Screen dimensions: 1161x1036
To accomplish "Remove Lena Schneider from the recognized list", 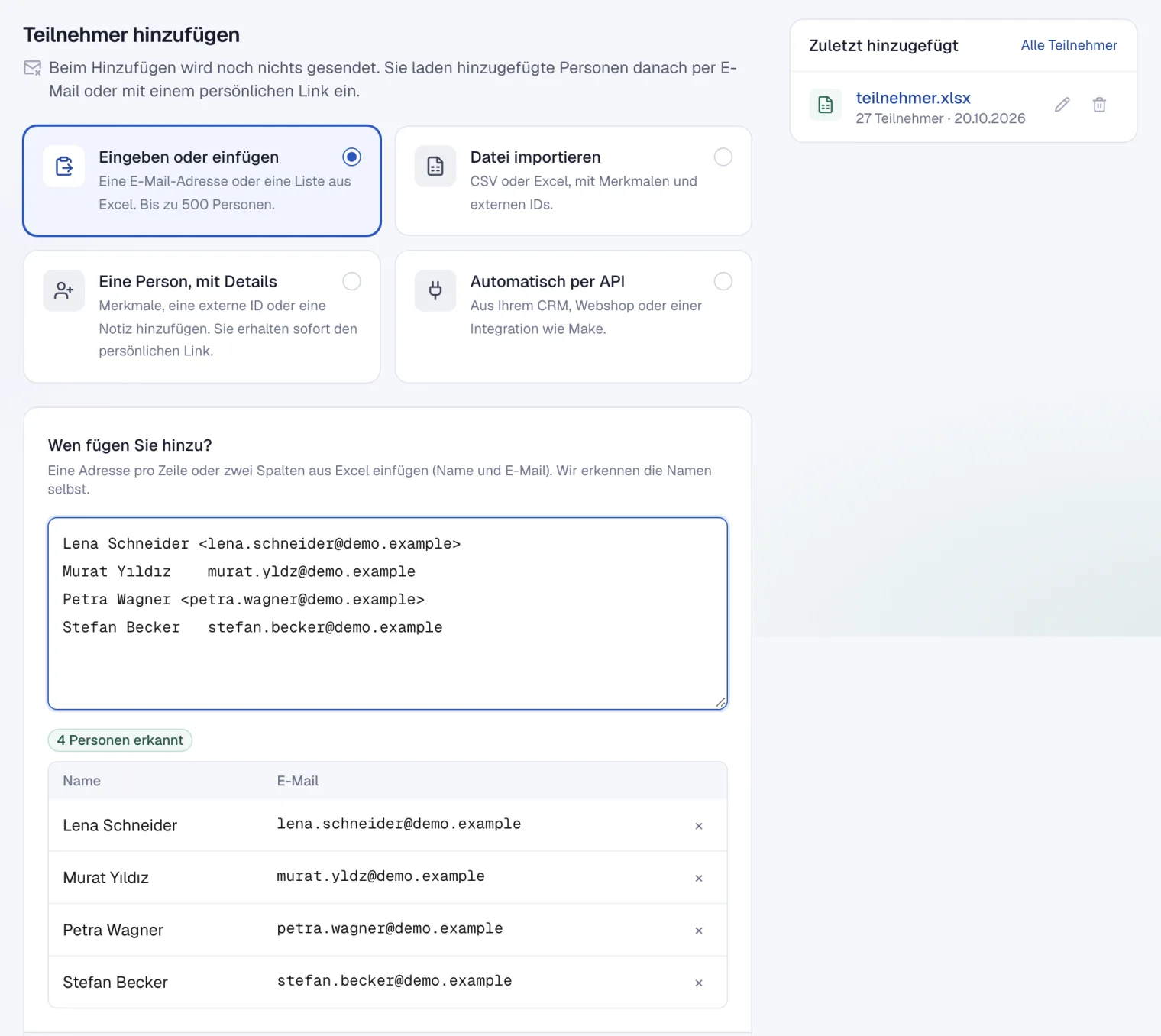I will tap(699, 826).
